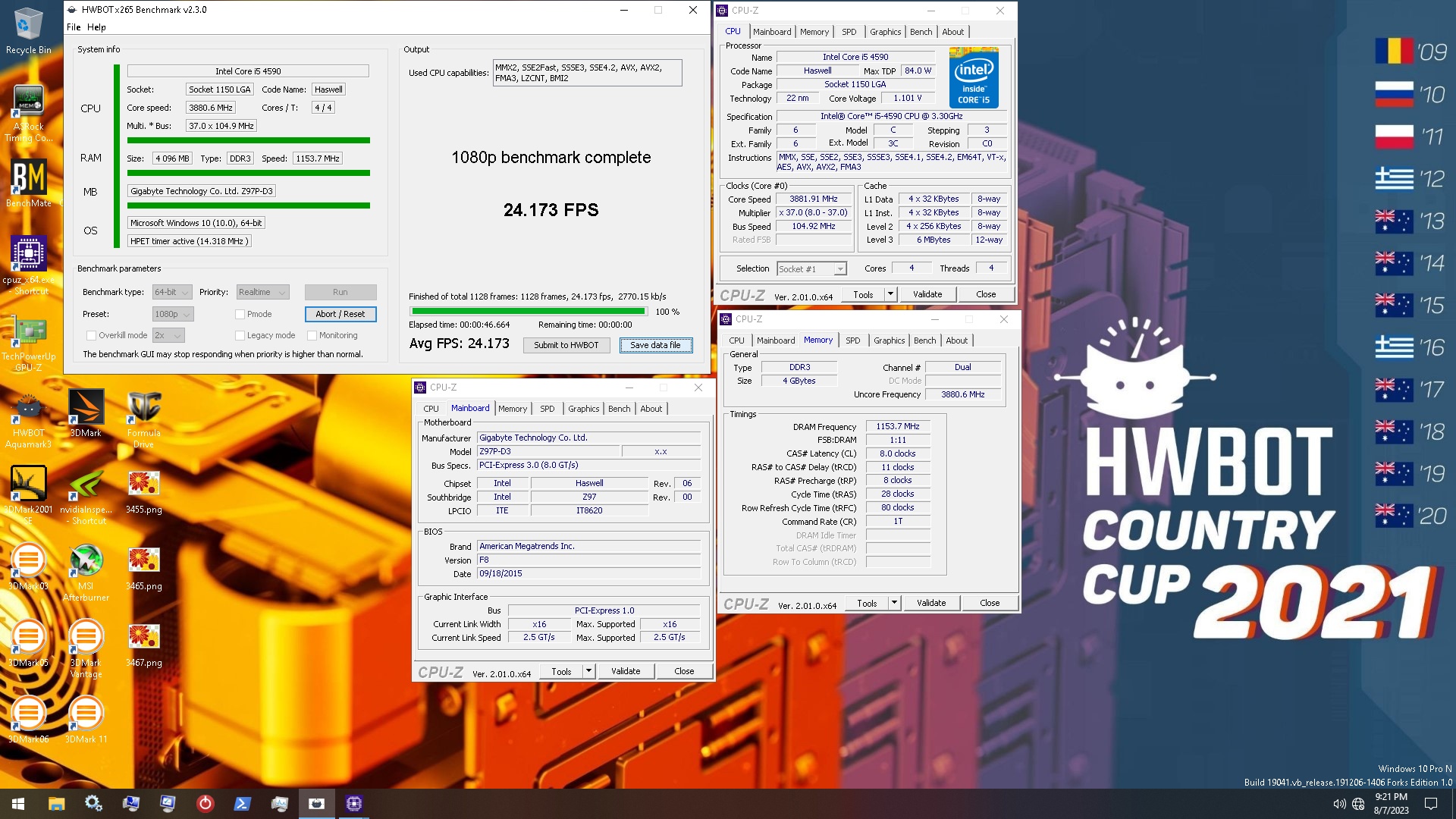The image size is (1456, 819).
Task: Open the Priority Realtime dropdown
Action: [262, 292]
